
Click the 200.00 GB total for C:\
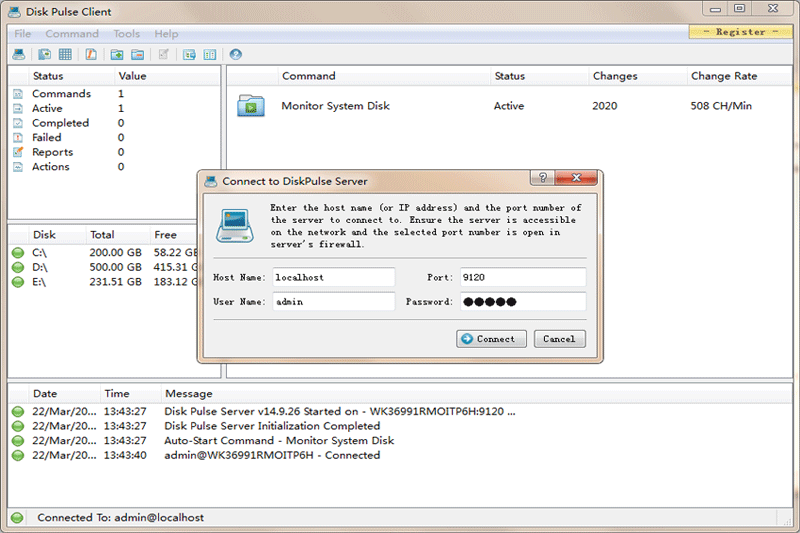coord(115,252)
